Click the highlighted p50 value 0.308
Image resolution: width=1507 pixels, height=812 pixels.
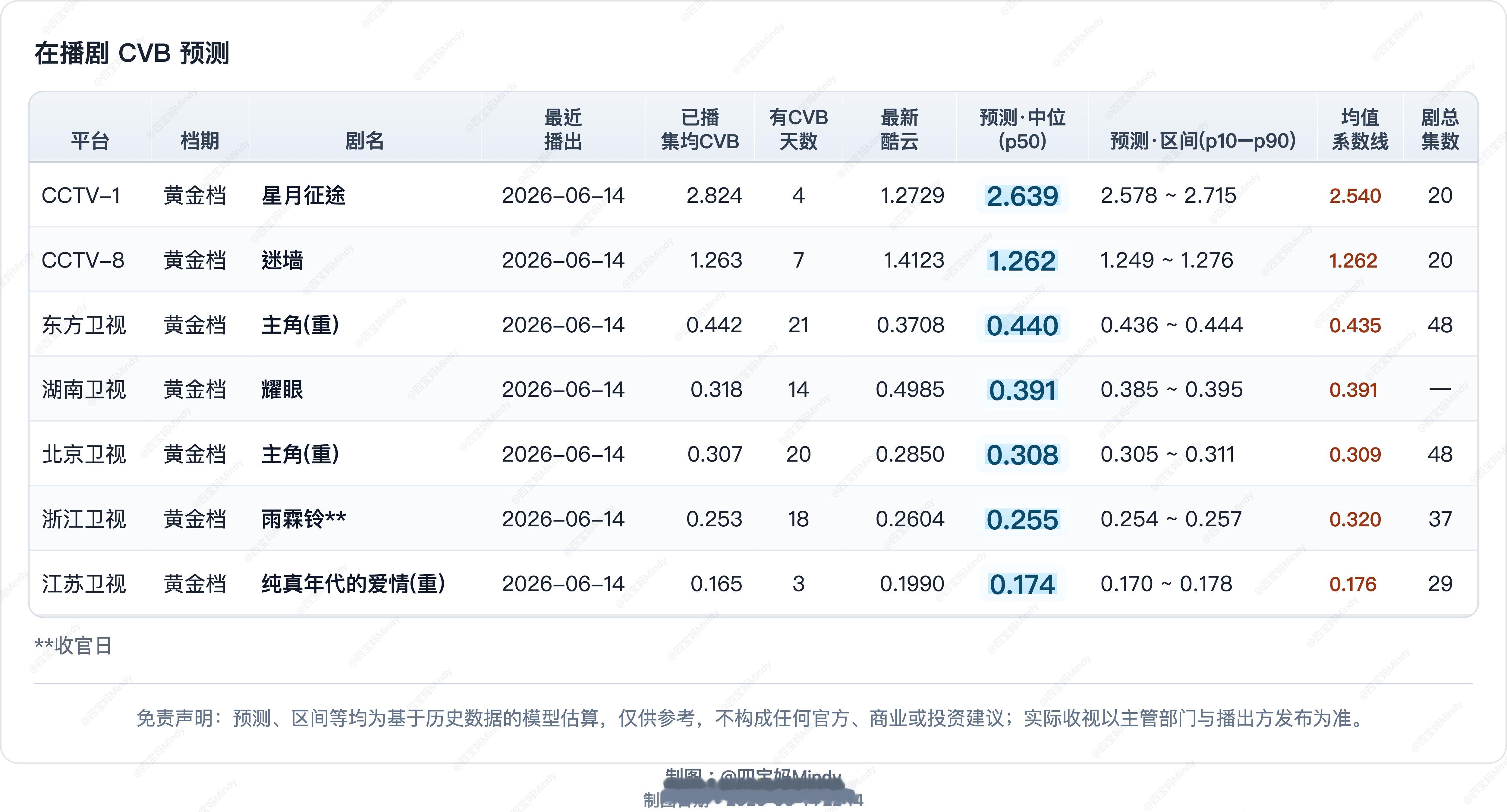[x=1022, y=455]
